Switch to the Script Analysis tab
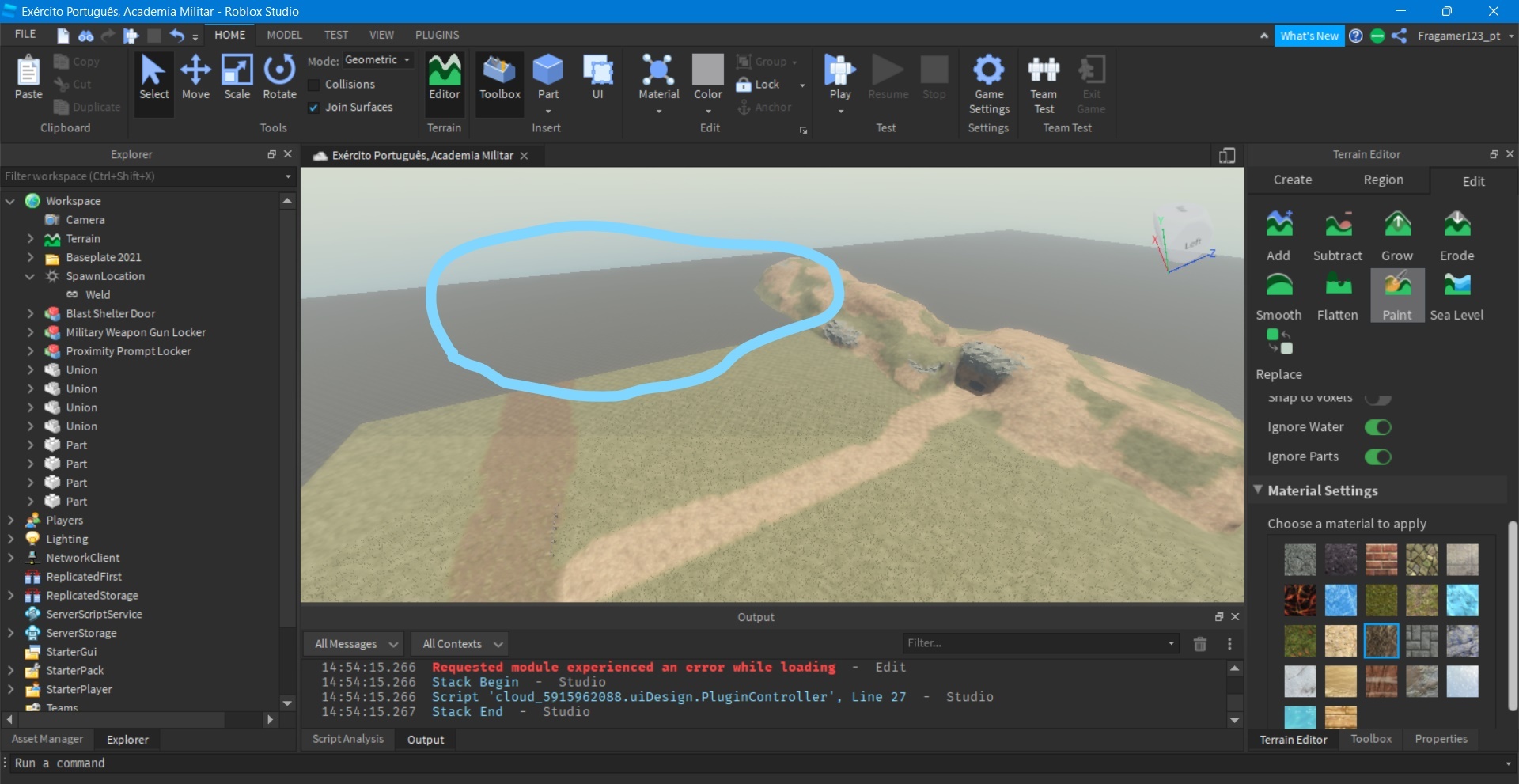The height and width of the screenshot is (784, 1519). tap(348, 739)
